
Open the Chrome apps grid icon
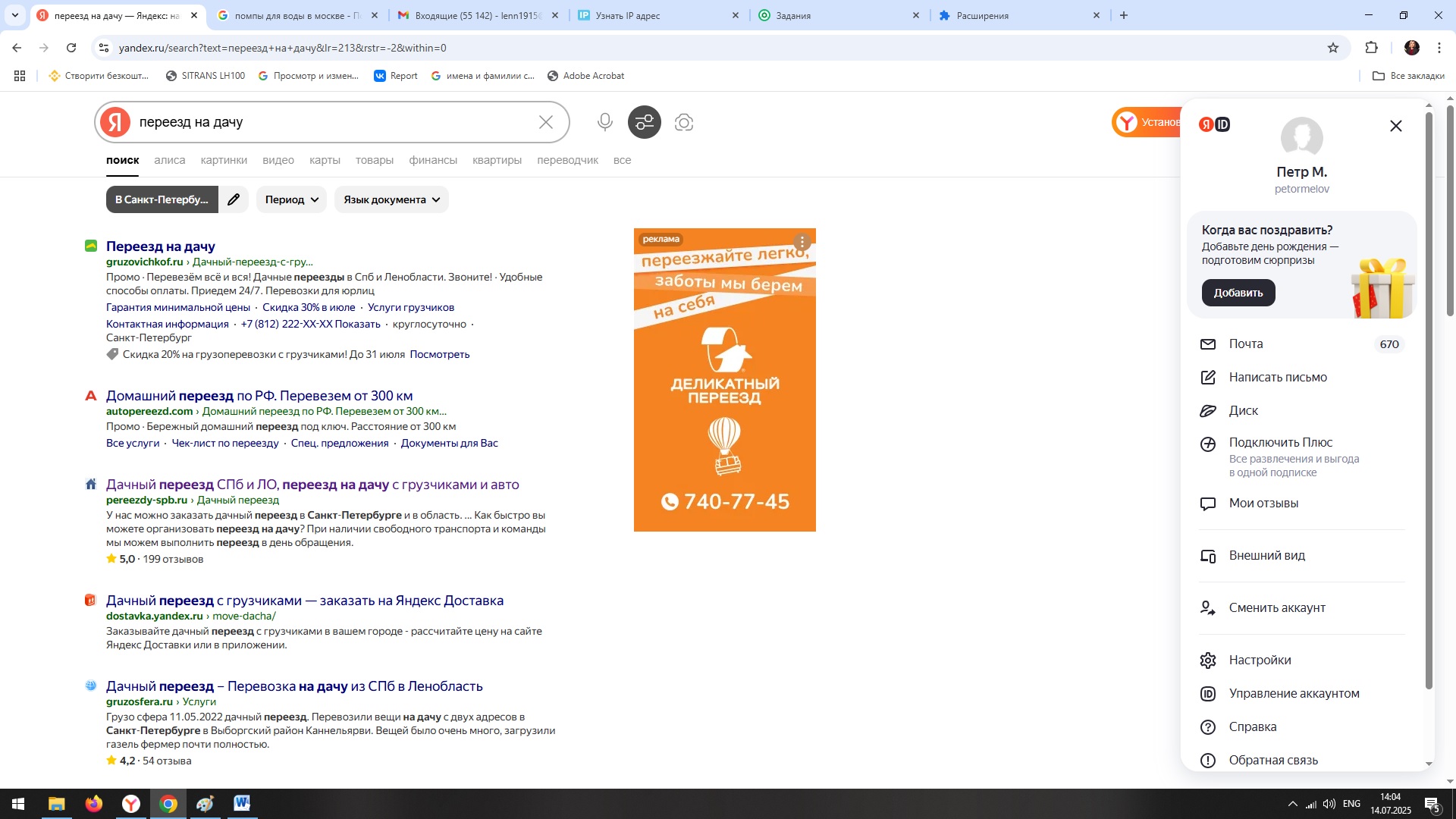click(20, 76)
